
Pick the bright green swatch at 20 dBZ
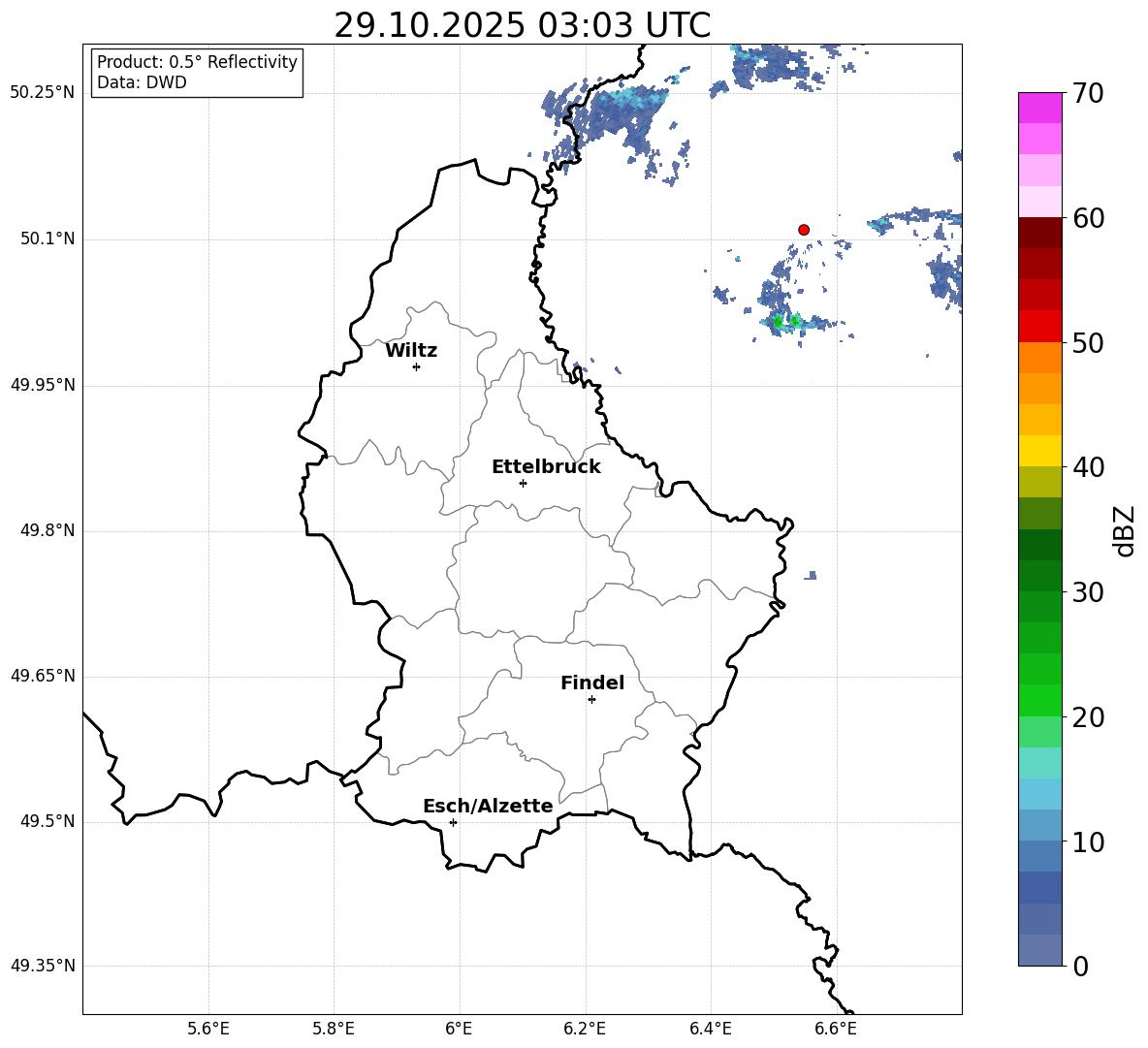1039,700
